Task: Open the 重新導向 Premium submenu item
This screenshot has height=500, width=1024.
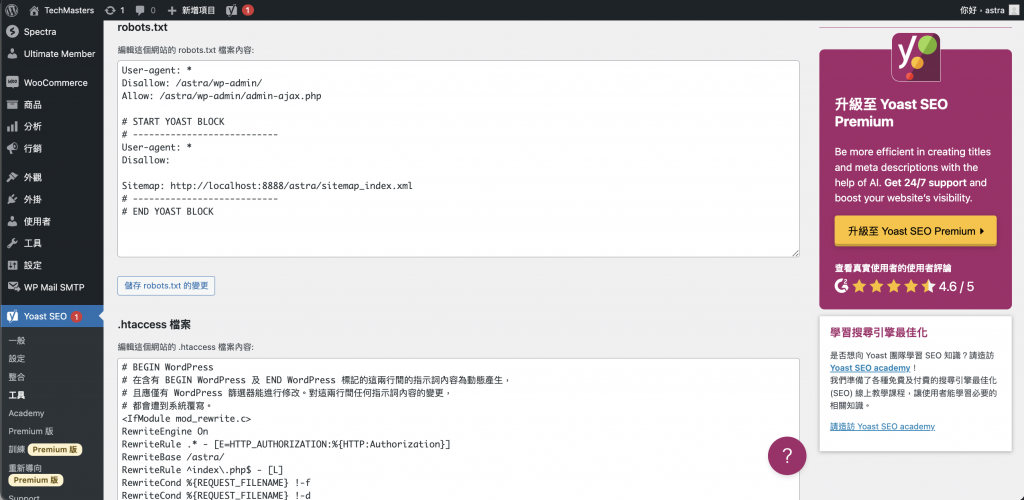Action: 36,474
